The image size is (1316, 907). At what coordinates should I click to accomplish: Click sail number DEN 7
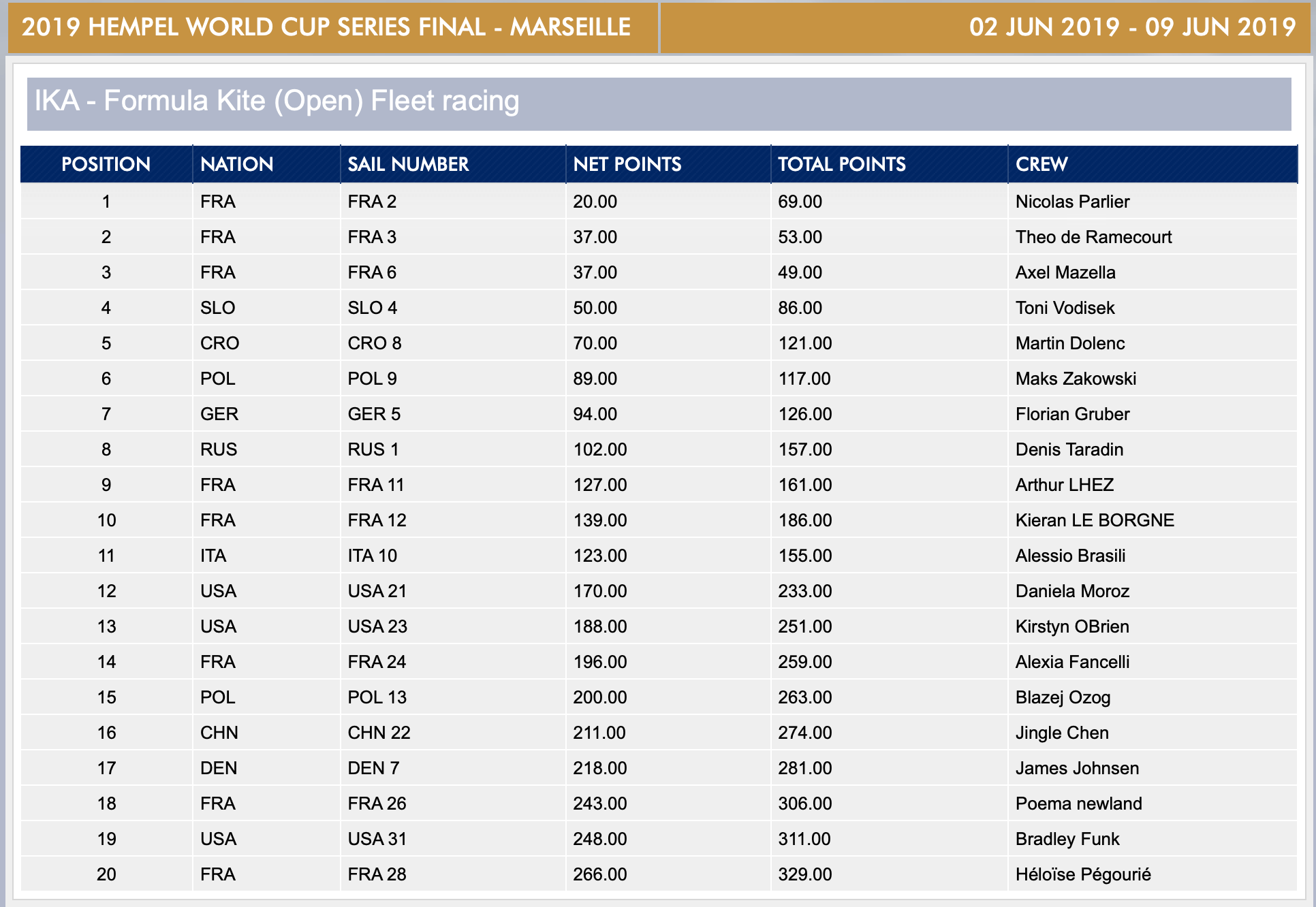pyautogui.click(x=373, y=768)
